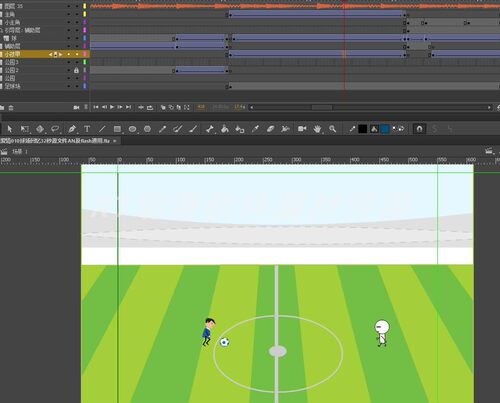Hide the 足球场 layer

pyautogui.click(x=69, y=86)
